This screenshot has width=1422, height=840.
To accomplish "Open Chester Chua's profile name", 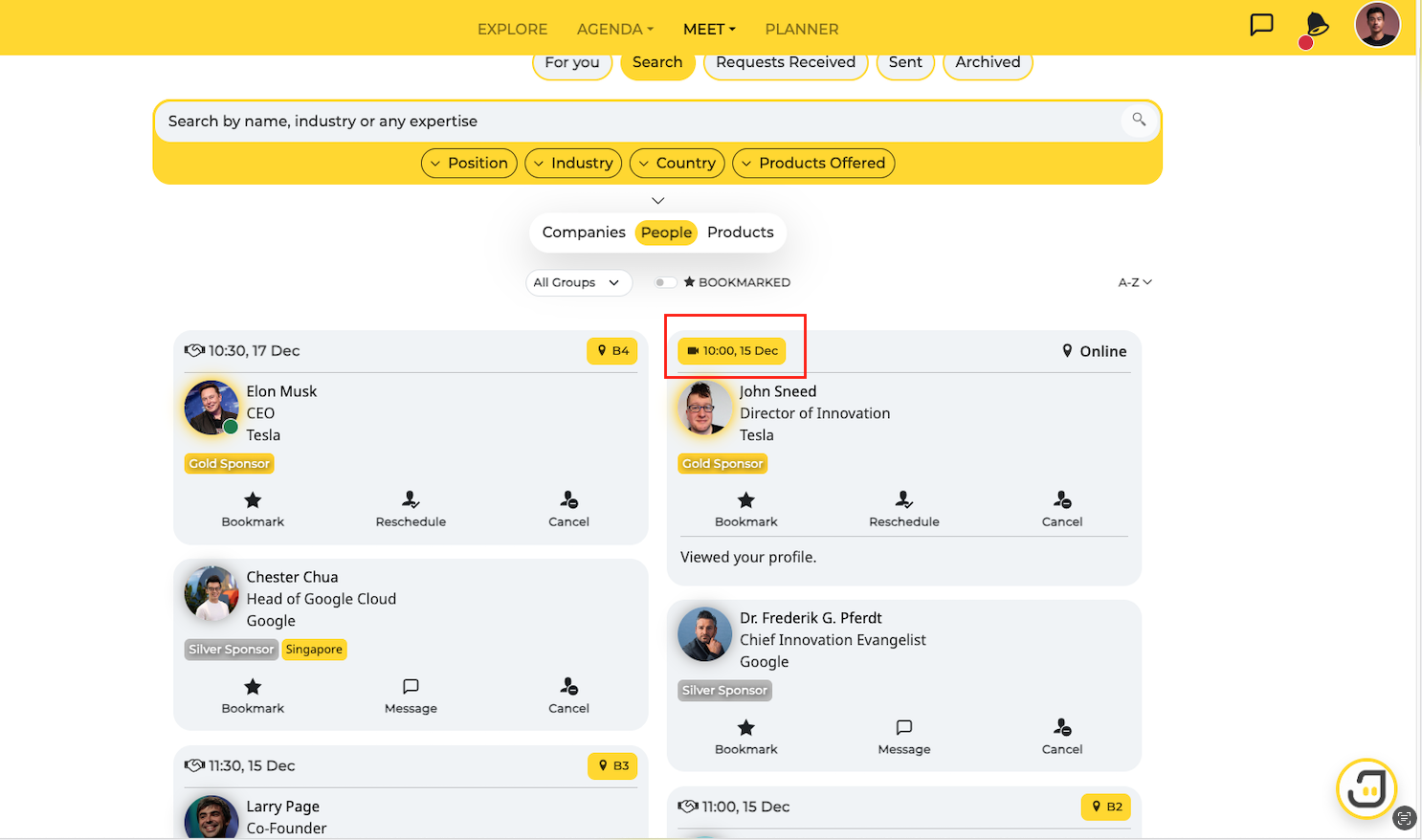I will click(x=292, y=577).
